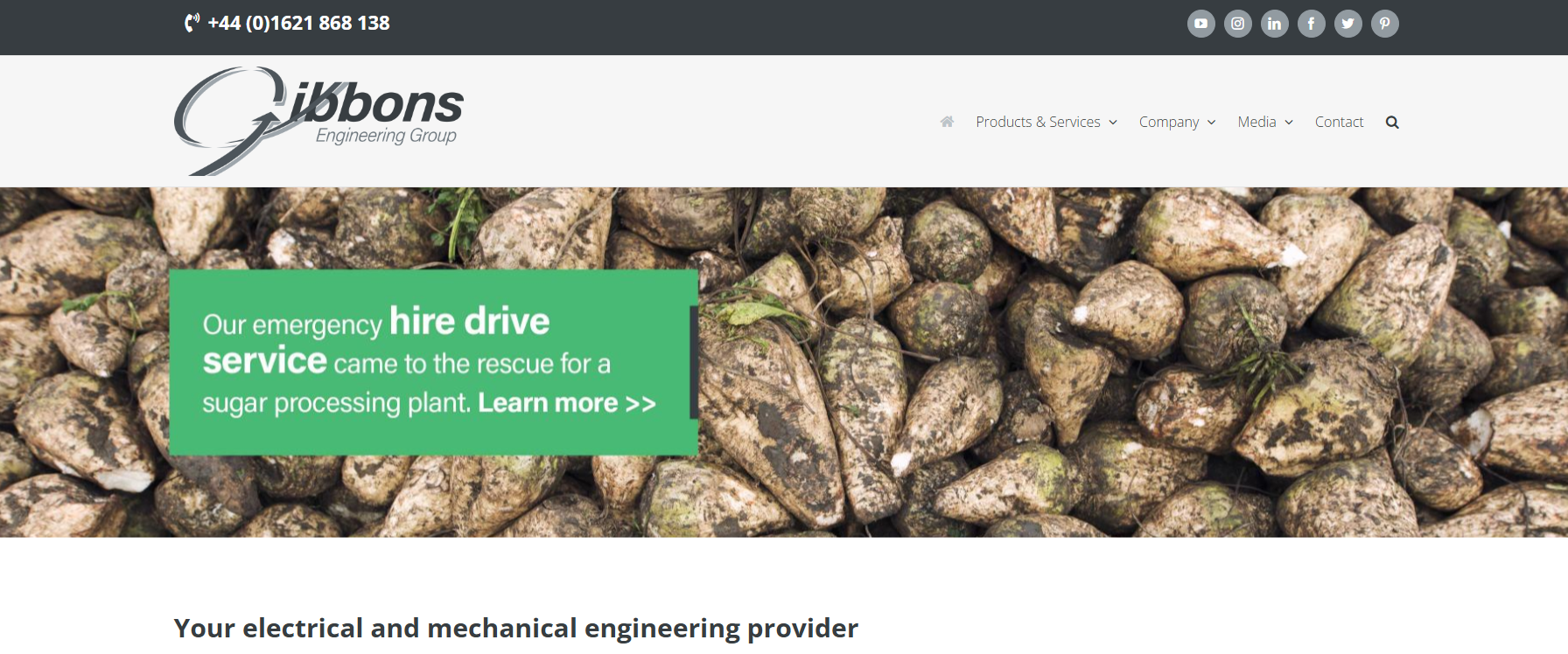Expand the Media dropdown arrow
The image size is (1568, 654).
(x=1289, y=123)
